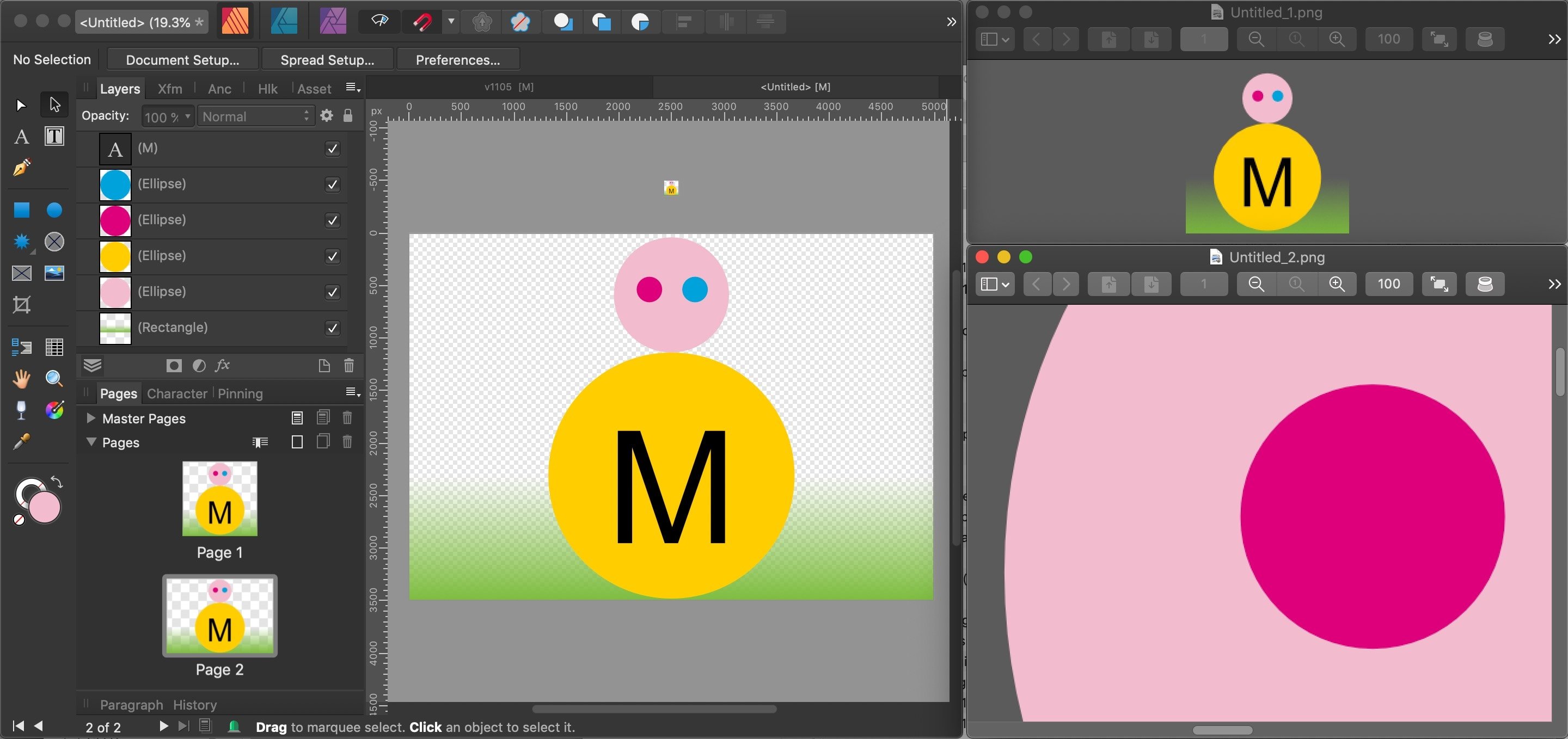Select the Frame Text tool
Image resolution: width=1568 pixels, height=739 pixels.
[x=54, y=136]
